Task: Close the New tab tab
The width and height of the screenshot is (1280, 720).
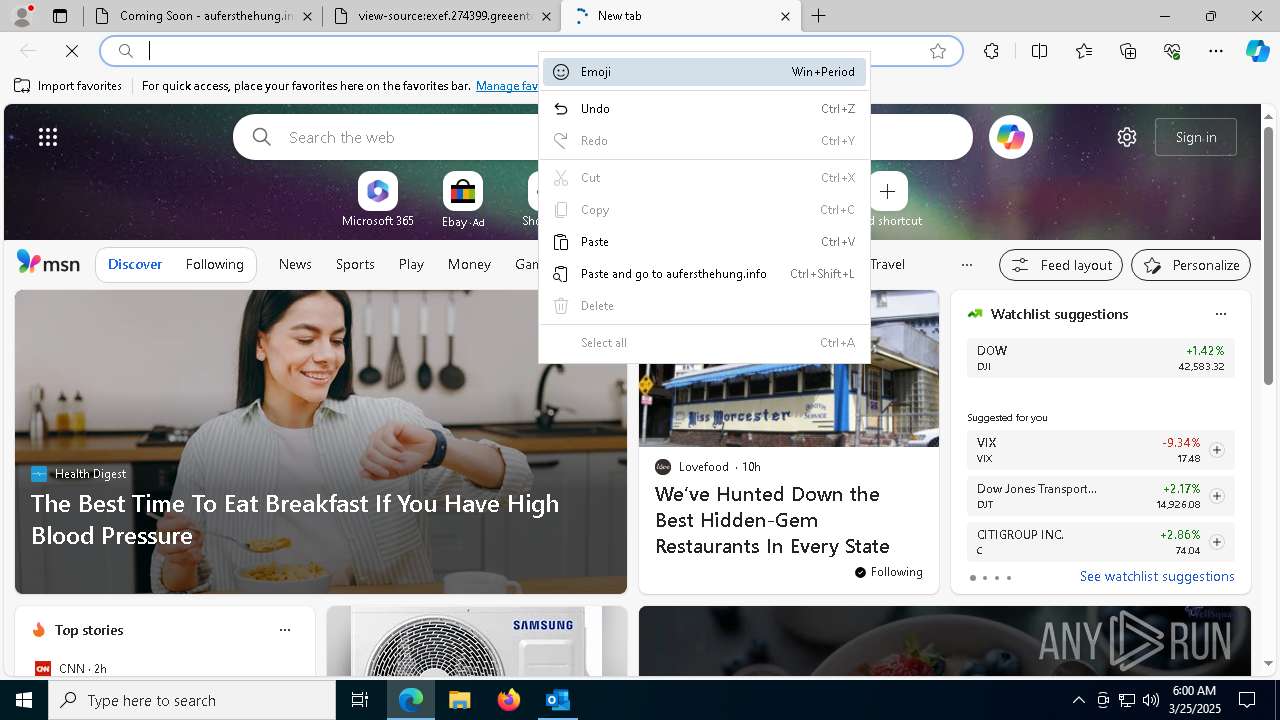Action: pyautogui.click(x=785, y=16)
